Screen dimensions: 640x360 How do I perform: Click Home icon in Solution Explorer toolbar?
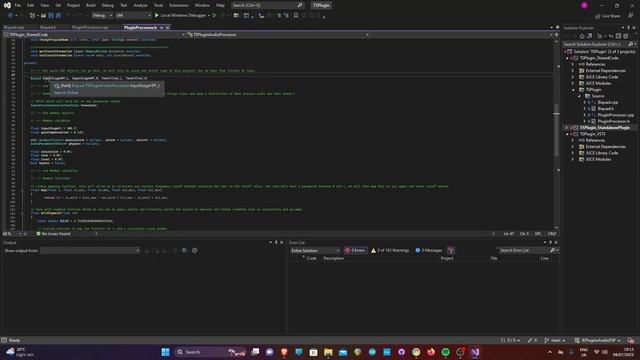click(x=582, y=36)
